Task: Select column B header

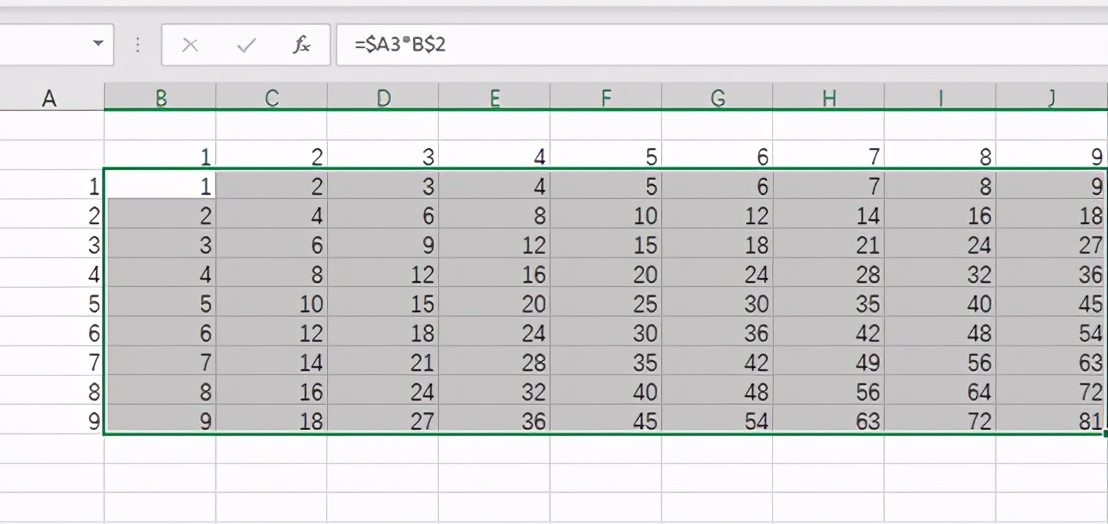Action: (x=160, y=98)
